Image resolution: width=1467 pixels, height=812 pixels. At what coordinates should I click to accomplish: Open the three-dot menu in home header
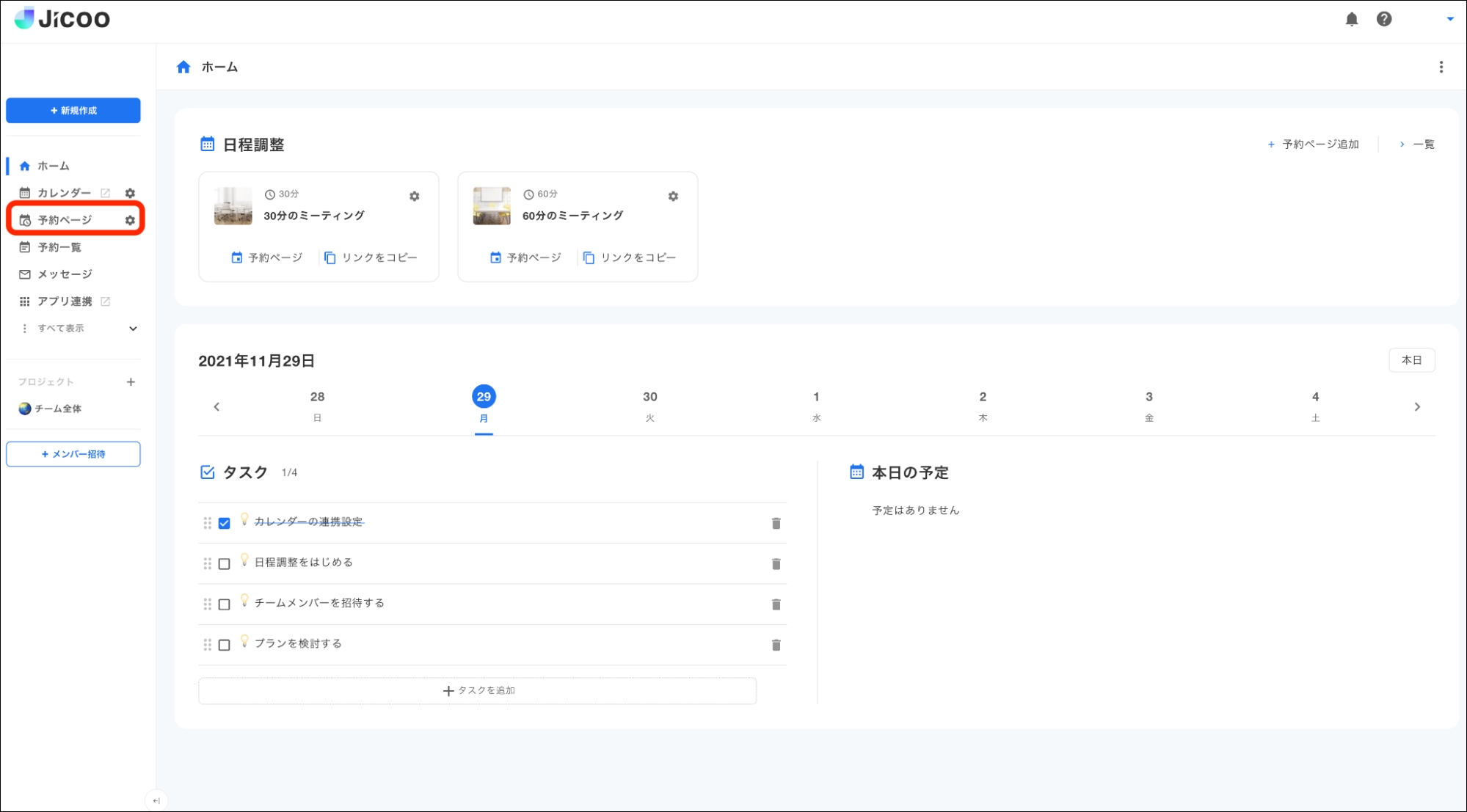click(1441, 67)
